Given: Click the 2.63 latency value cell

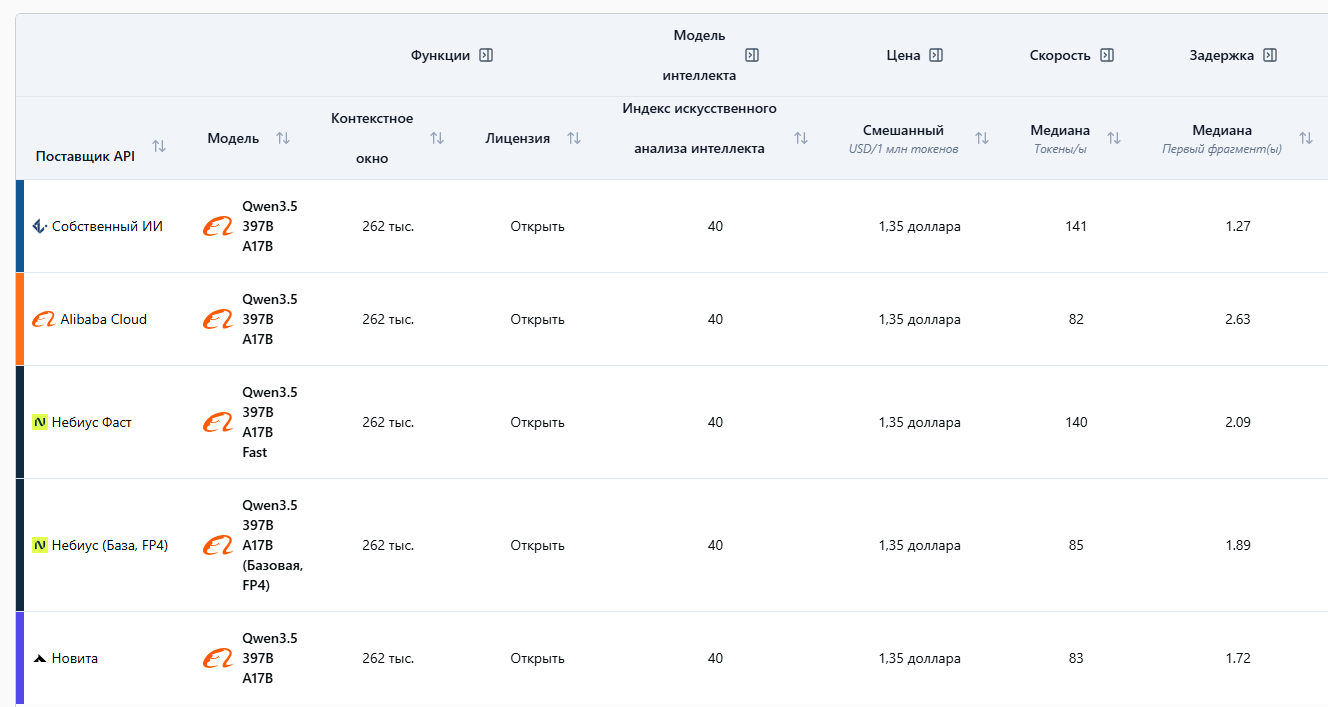Looking at the screenshot, I should pos(1237,320).
